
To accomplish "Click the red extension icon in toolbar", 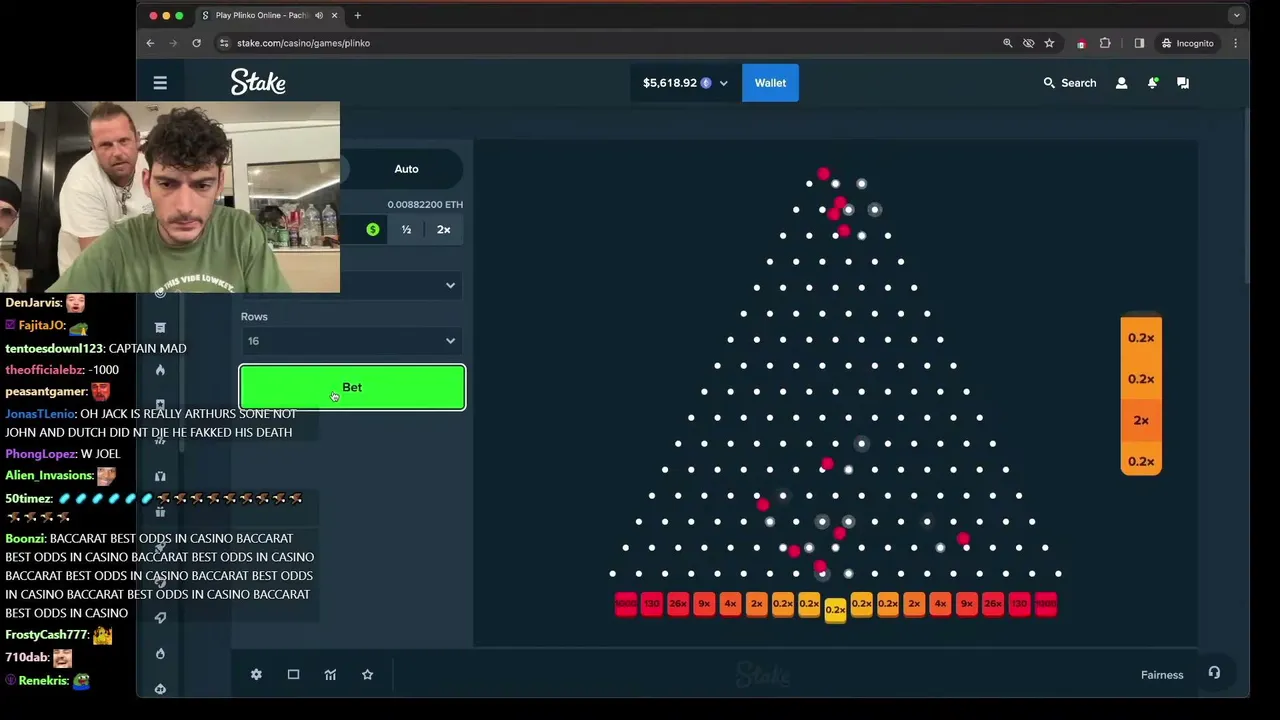I will pyautogui.click(x=1081, y=43).
